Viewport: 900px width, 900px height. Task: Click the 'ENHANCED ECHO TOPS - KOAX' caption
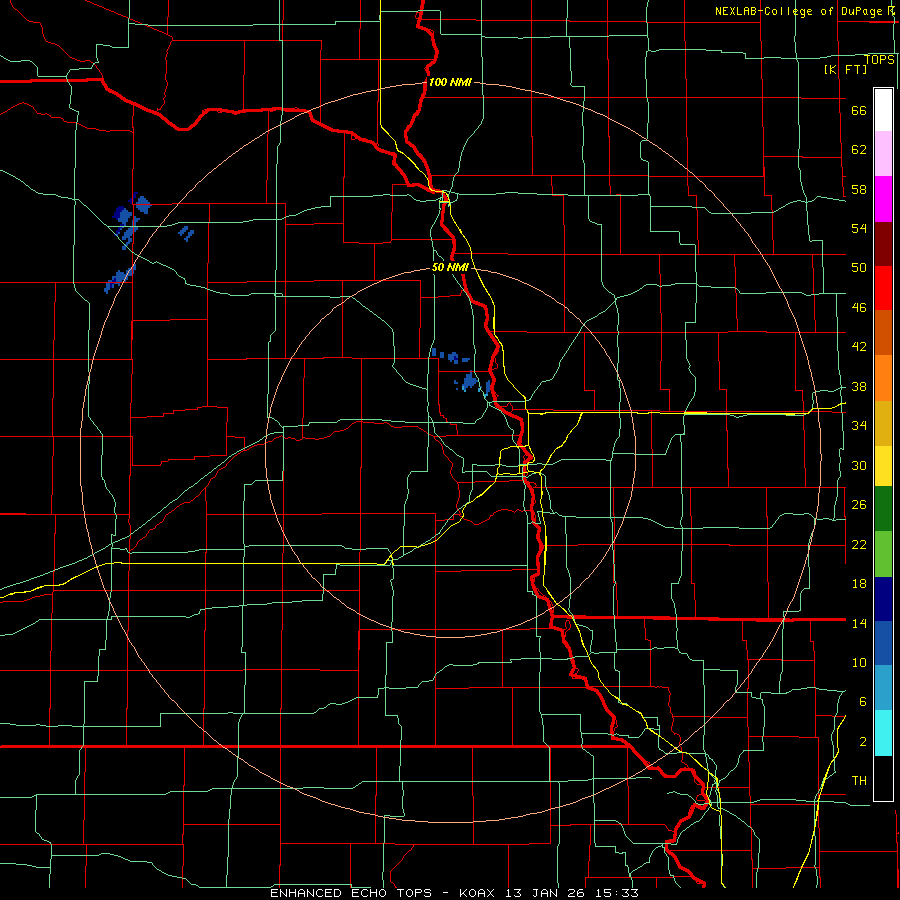pyautogui.click(x=383, y=893)
